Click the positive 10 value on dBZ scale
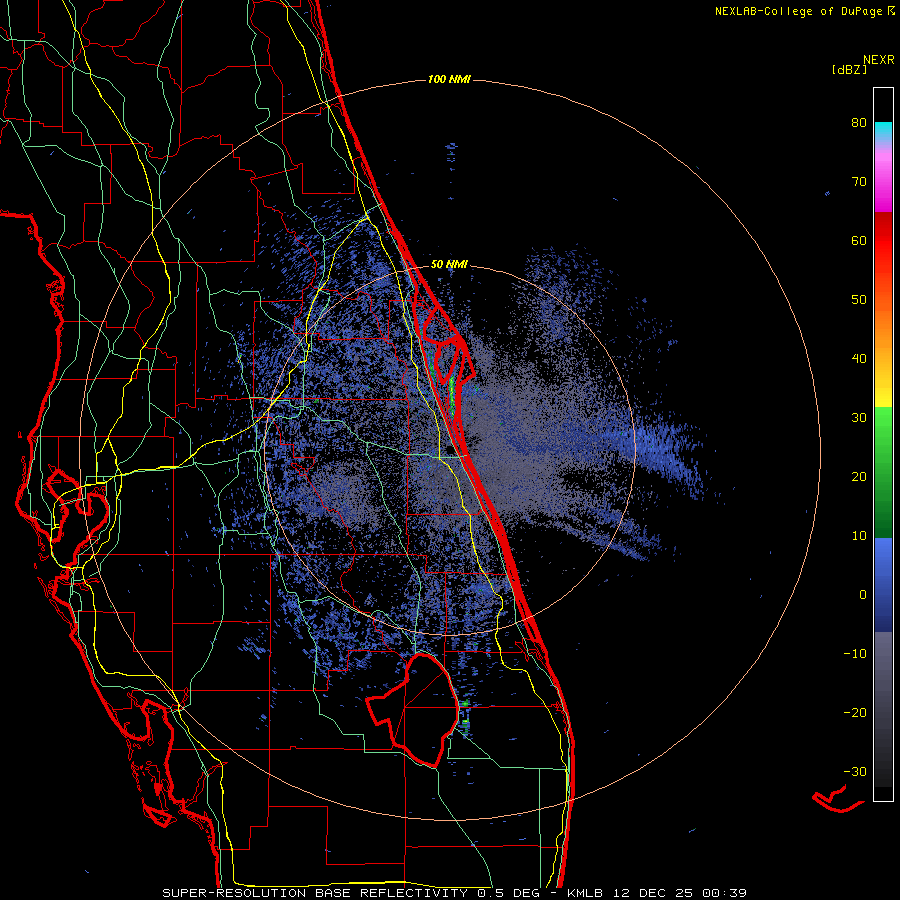This screenshot has width=900, height=900. point(859,536)
